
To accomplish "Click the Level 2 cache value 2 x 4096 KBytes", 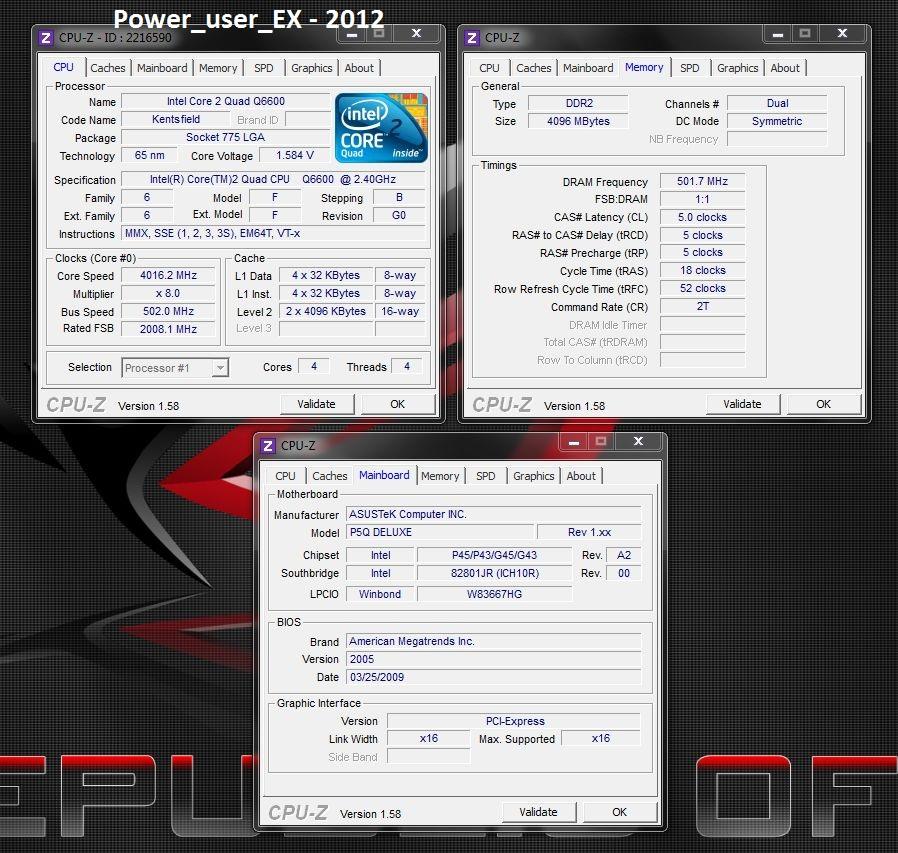I will 326,311.
